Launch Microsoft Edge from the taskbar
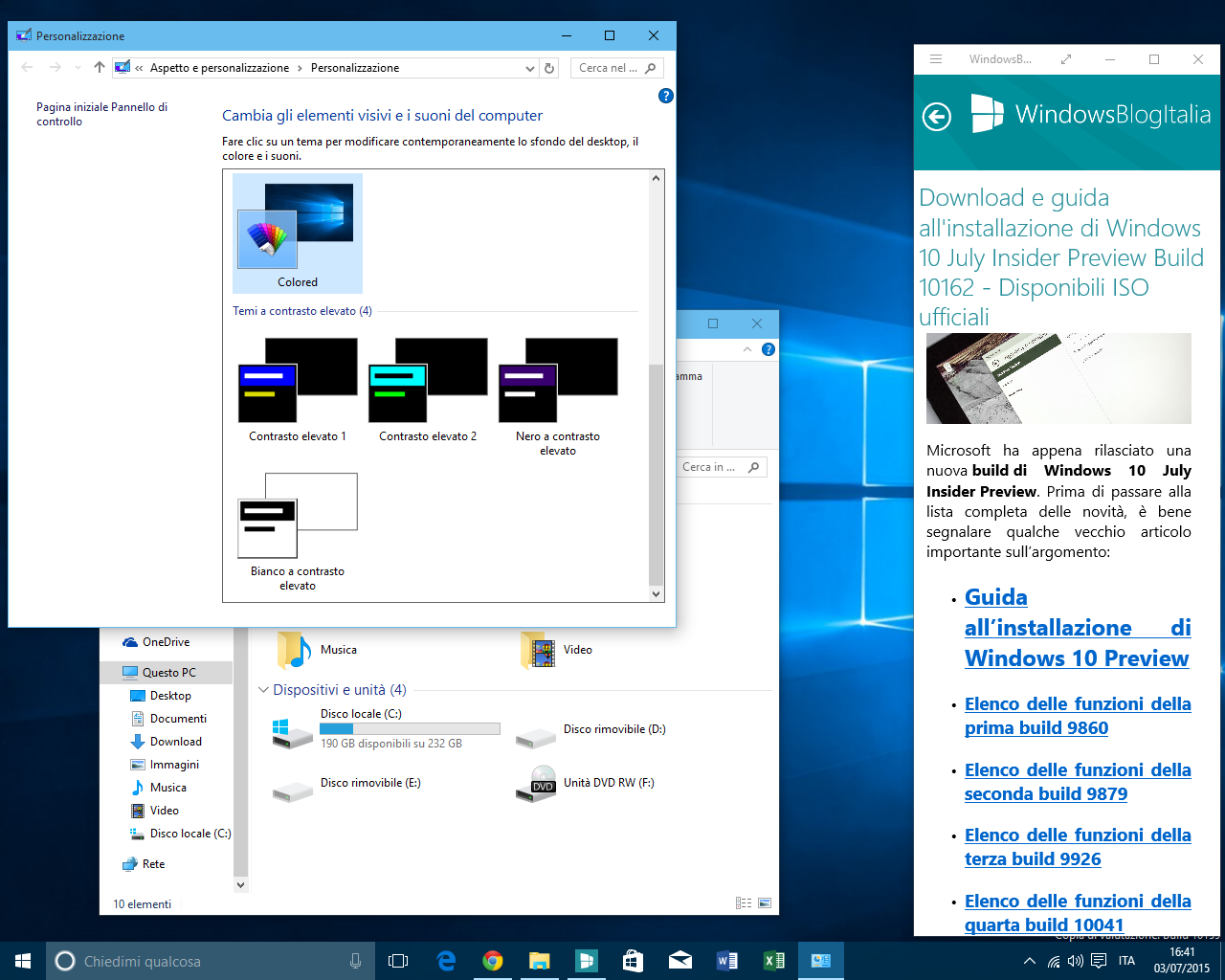Viewport: 1225px width, 980px height. pyautogui.click(x=446, y=961)
